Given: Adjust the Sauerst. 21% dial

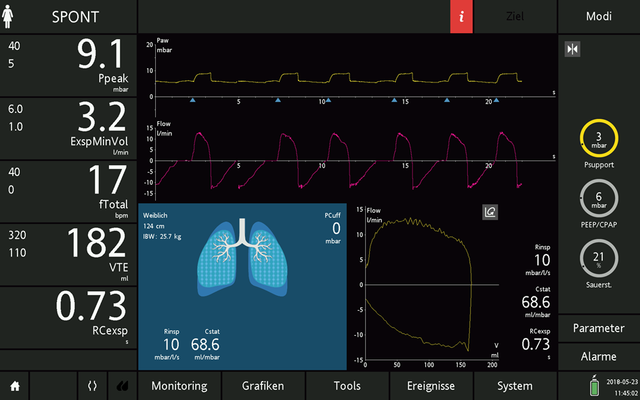Looking at the screenshot, I should pyautogui.click(x=599, y=258).
